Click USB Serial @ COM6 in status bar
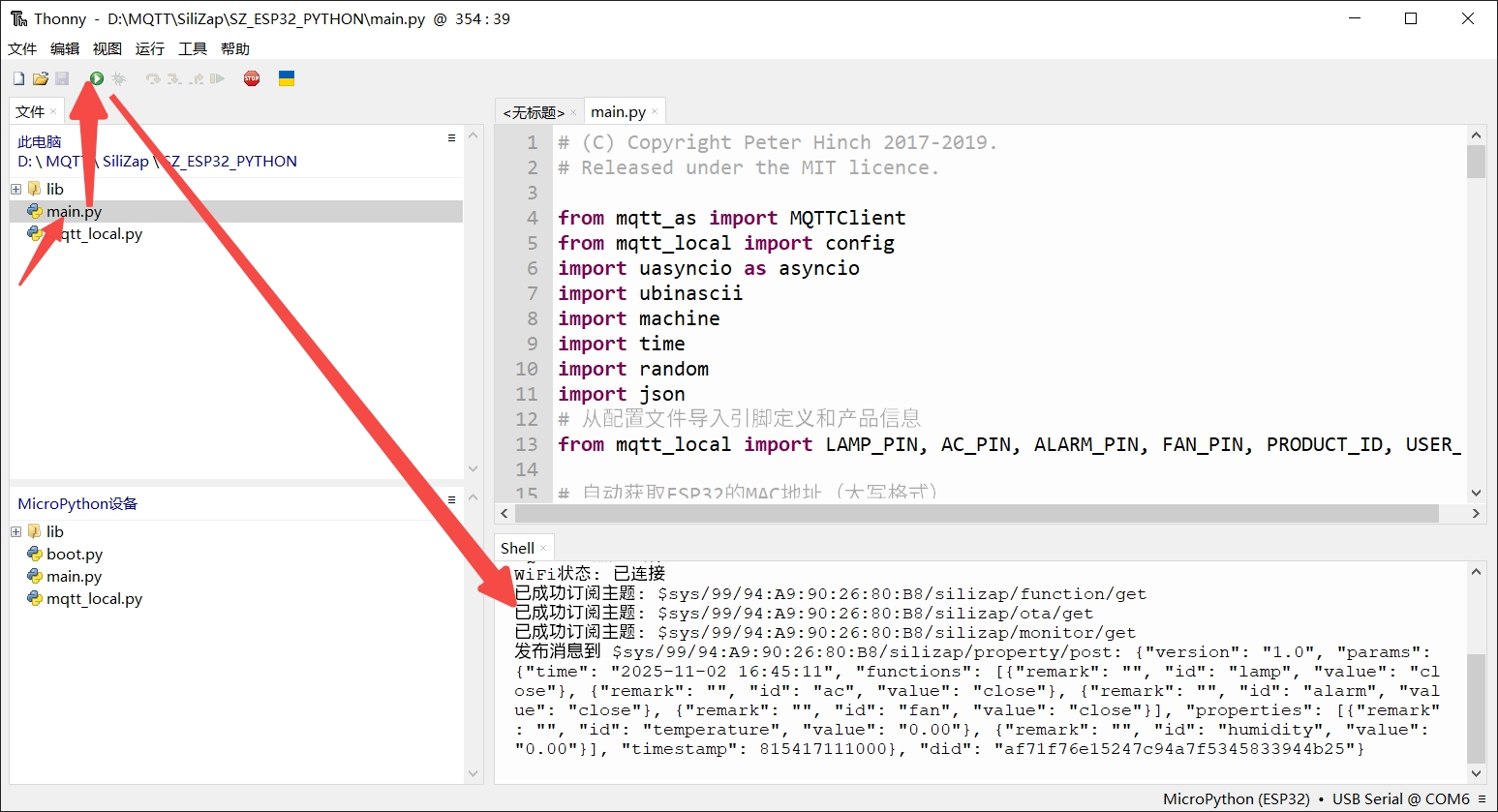Viewport: 1498px width, 812px height. 1401,798
